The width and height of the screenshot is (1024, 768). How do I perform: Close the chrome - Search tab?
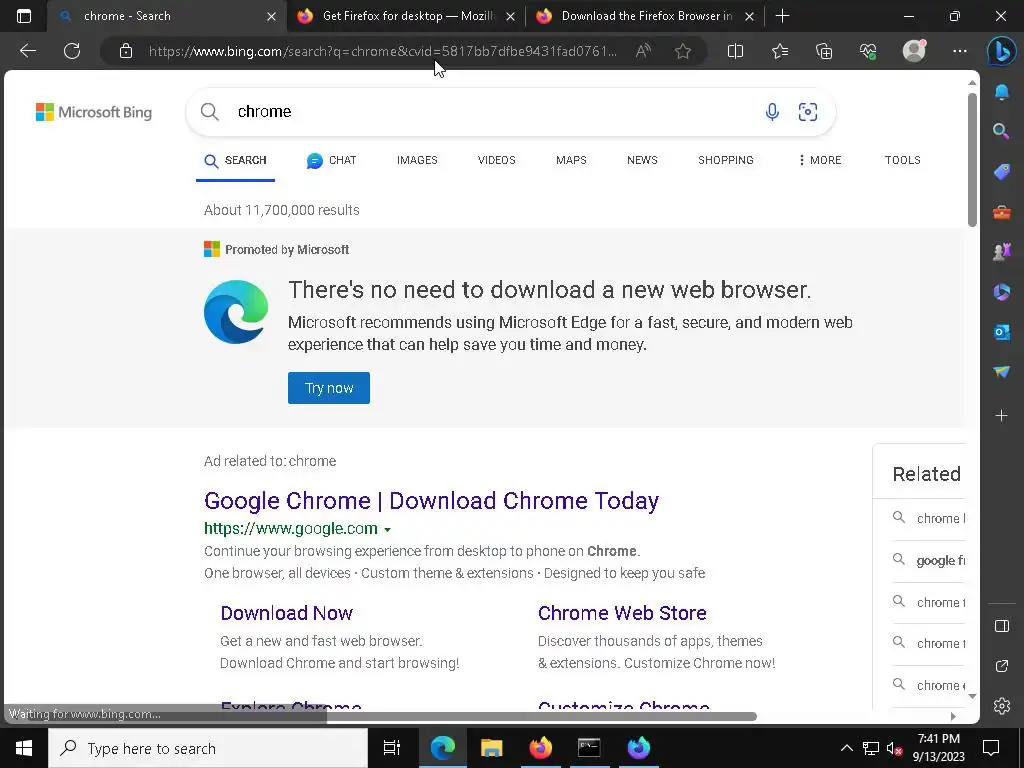[271, 16]
